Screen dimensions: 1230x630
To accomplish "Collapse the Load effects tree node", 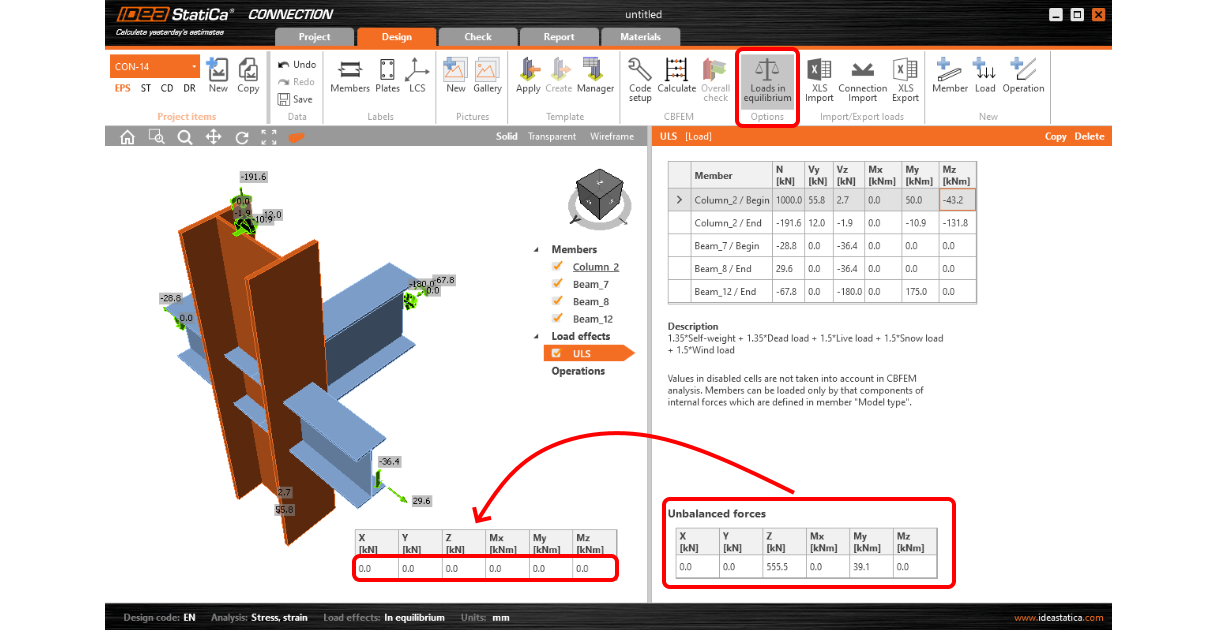I will pyautogui.click(x=536, y=336).
